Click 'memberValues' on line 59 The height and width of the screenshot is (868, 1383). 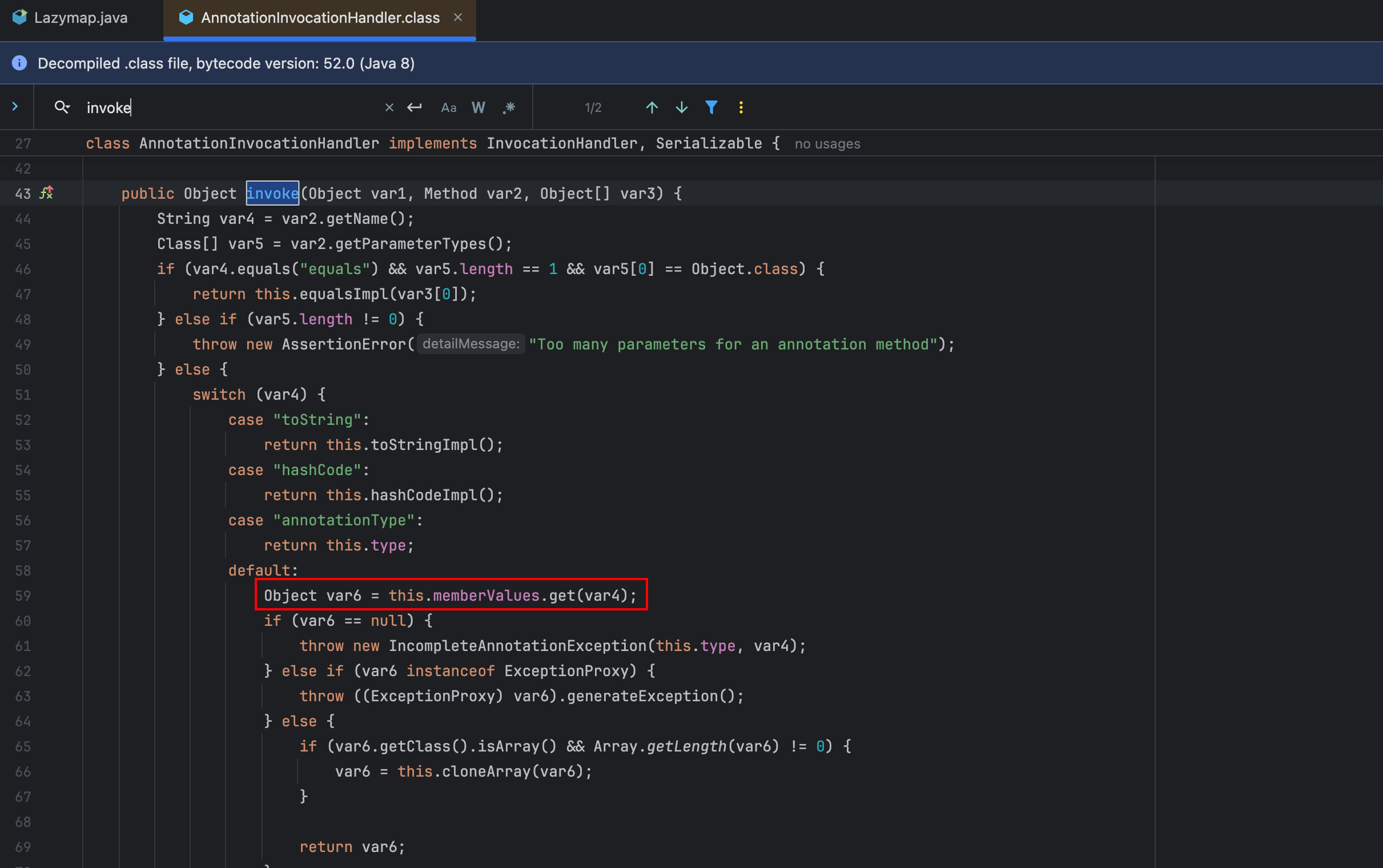coord(487,596)
